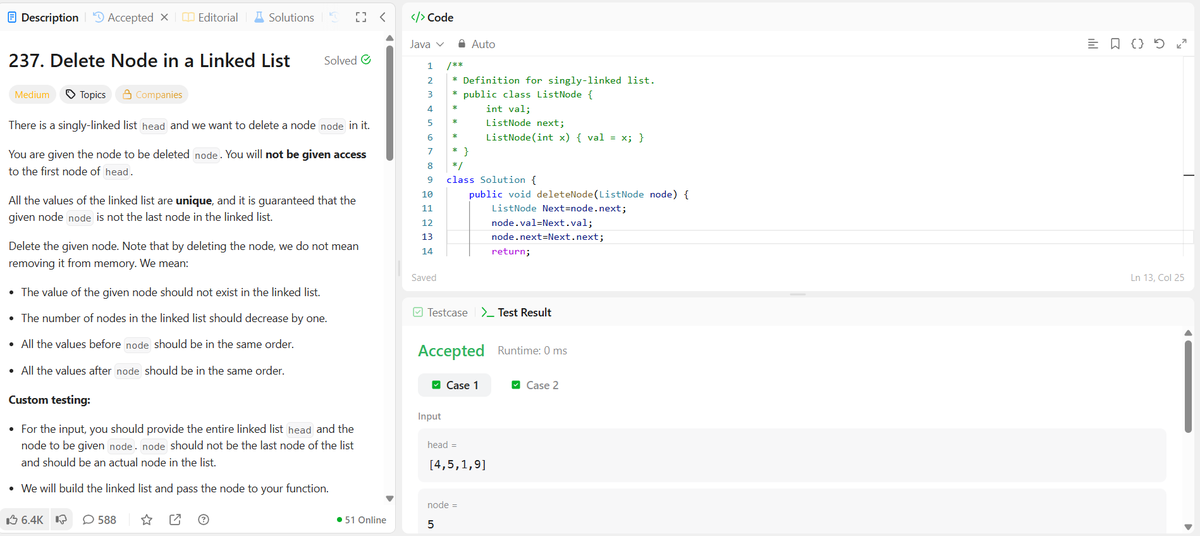1200x536 pixels.
Task: Open the Java language dropdown
Action: [x=427, y=44]
